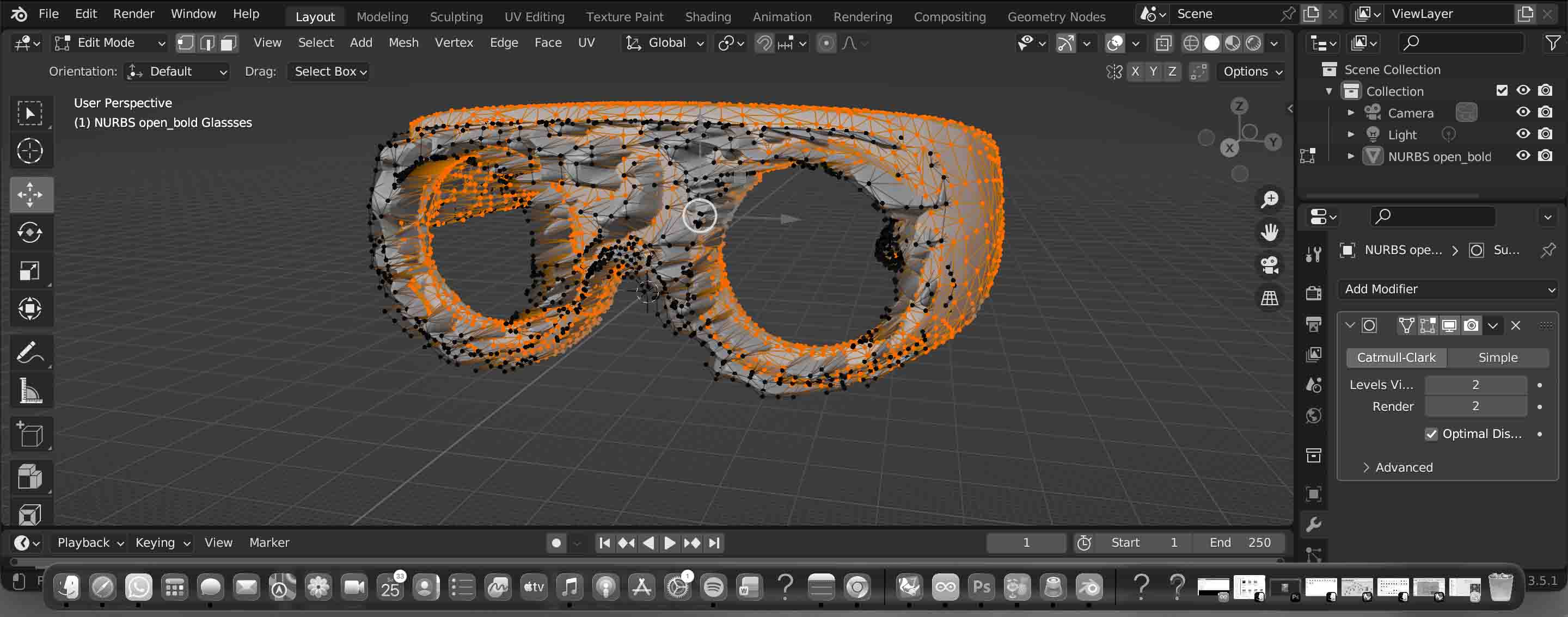Viewport: 1568px width, 617px height.
Task: Select the Scale tool in the toolbar
Action: pyautogui.click(x=30, y=271)
